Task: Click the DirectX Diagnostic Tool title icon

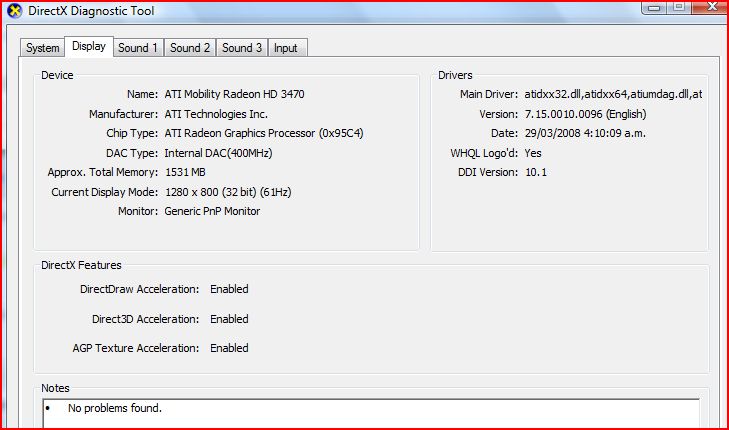Action: click(14, 11)
